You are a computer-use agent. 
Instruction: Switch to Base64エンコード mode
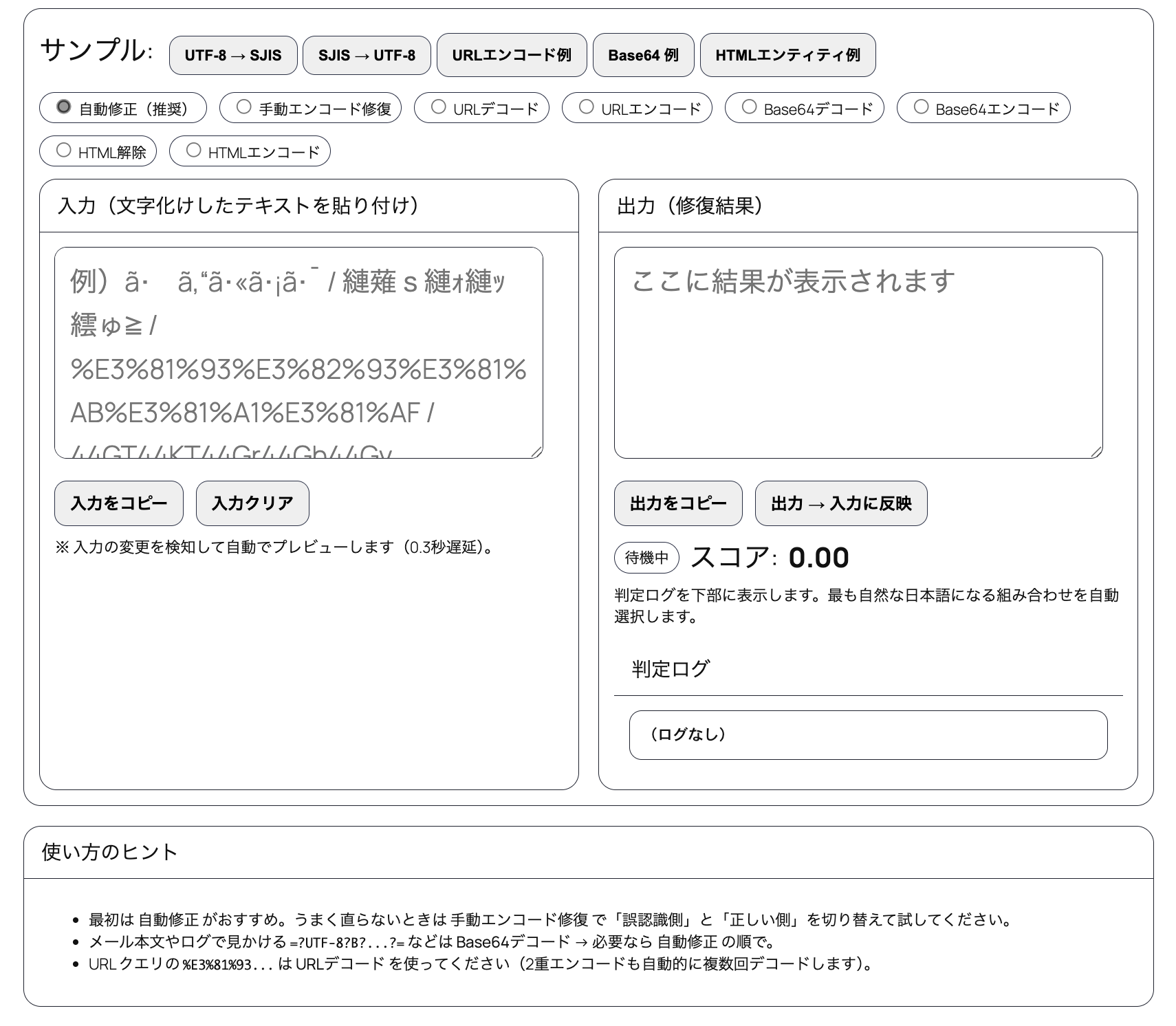coord(921,107)
